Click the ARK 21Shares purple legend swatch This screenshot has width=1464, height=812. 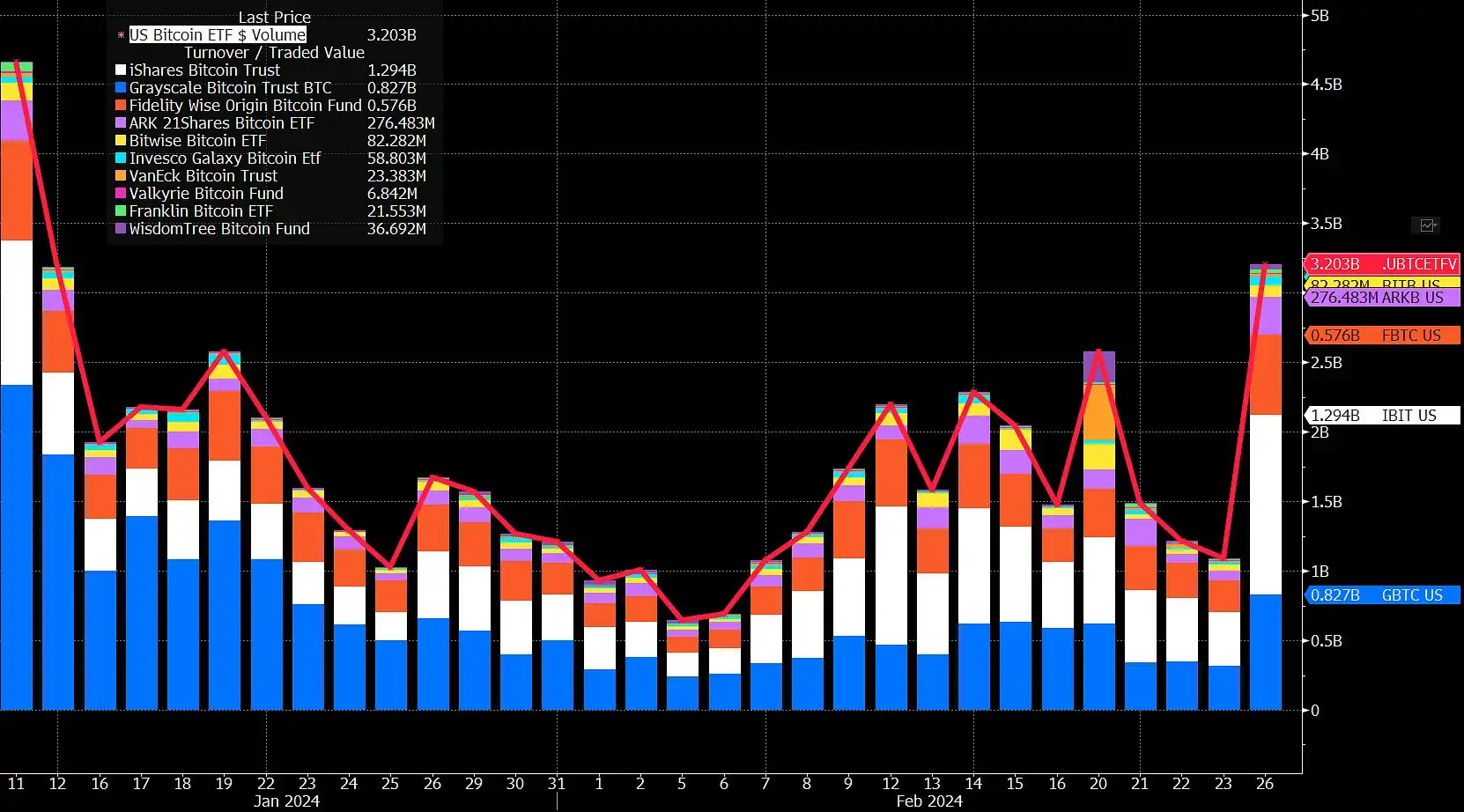coord(121,123)
